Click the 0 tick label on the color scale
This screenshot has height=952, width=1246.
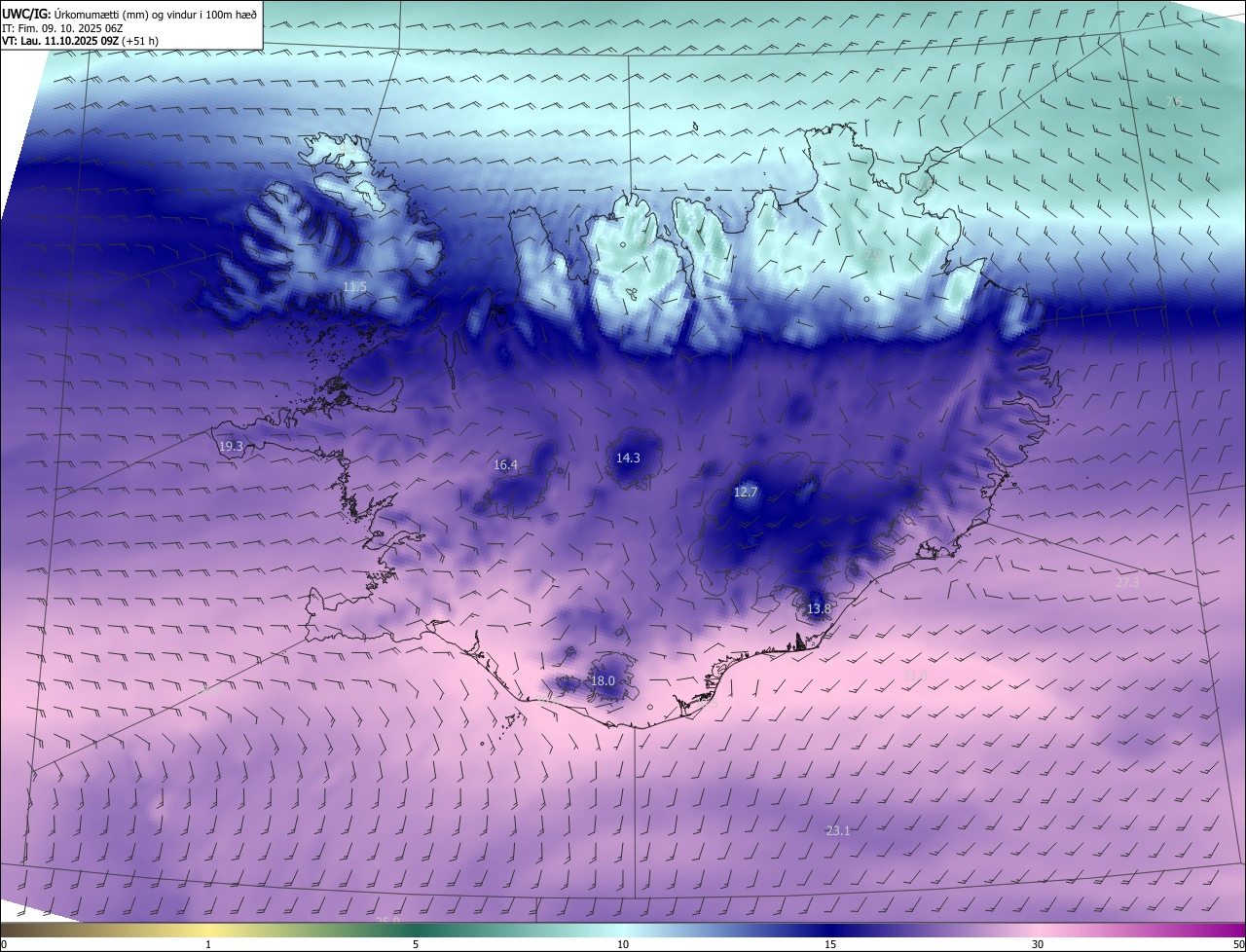4,945
